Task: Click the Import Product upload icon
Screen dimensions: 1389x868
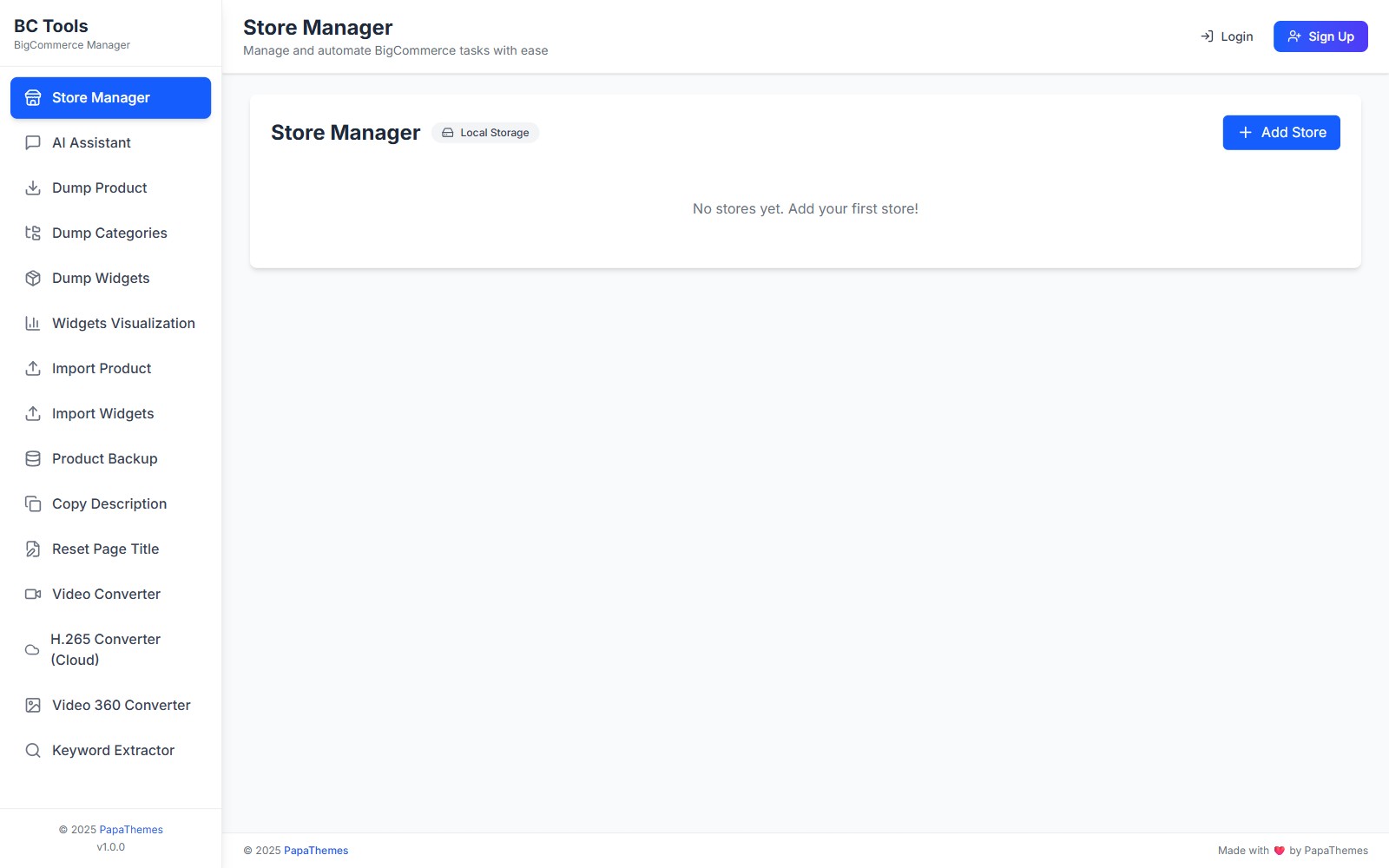Action: (33, 369)
